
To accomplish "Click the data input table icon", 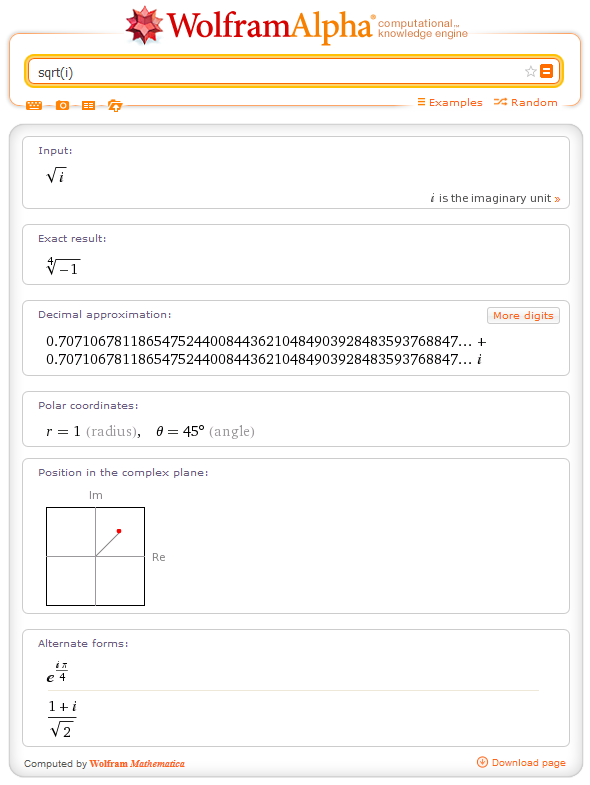I will tap(89, 105).
